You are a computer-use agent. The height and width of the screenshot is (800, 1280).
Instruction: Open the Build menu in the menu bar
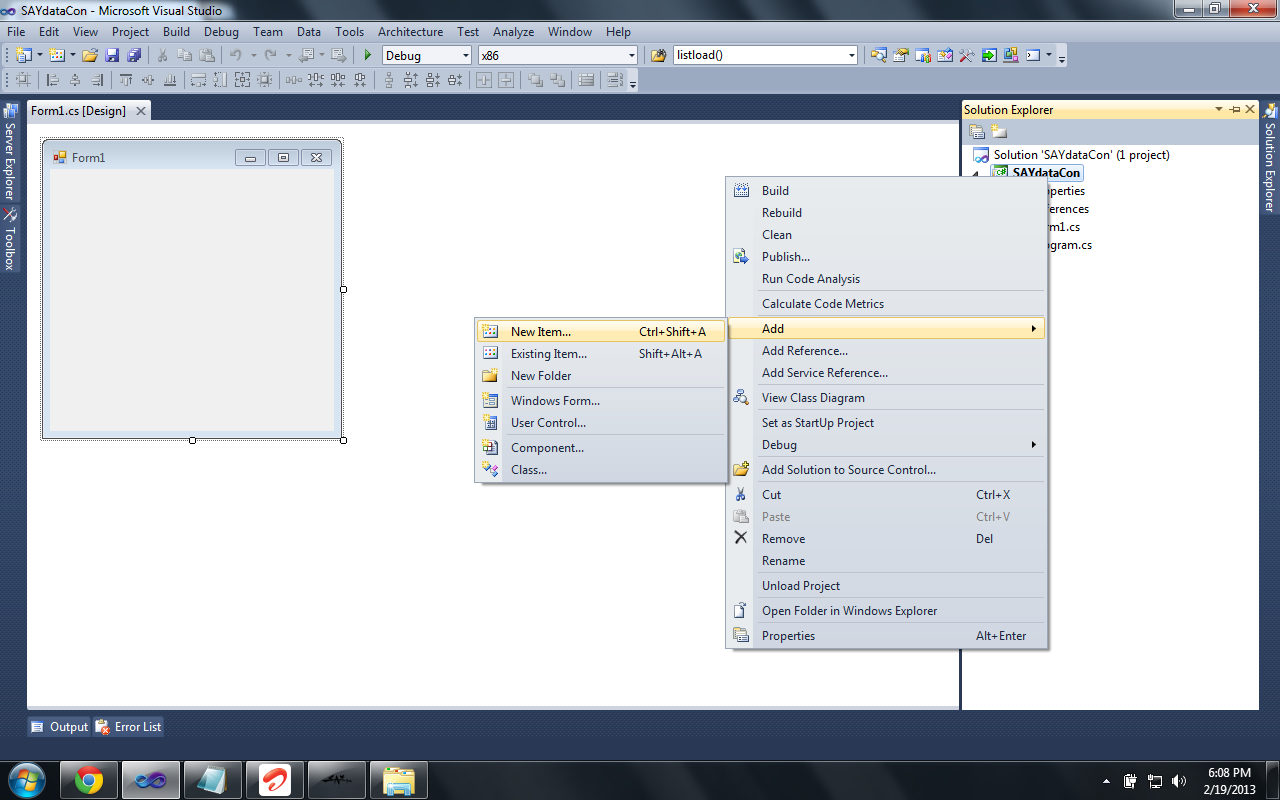click(176, 32)
